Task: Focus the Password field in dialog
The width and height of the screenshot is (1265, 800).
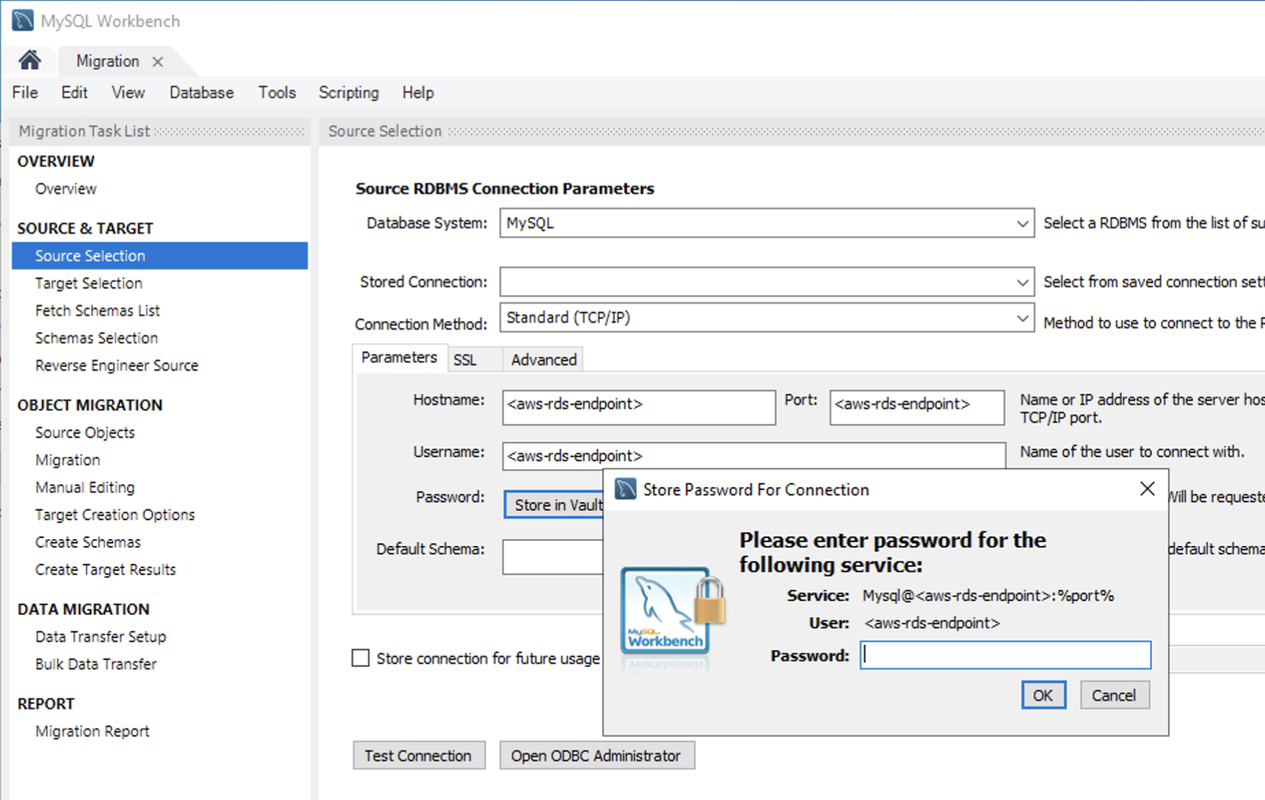Action: tap(1006, 655)
